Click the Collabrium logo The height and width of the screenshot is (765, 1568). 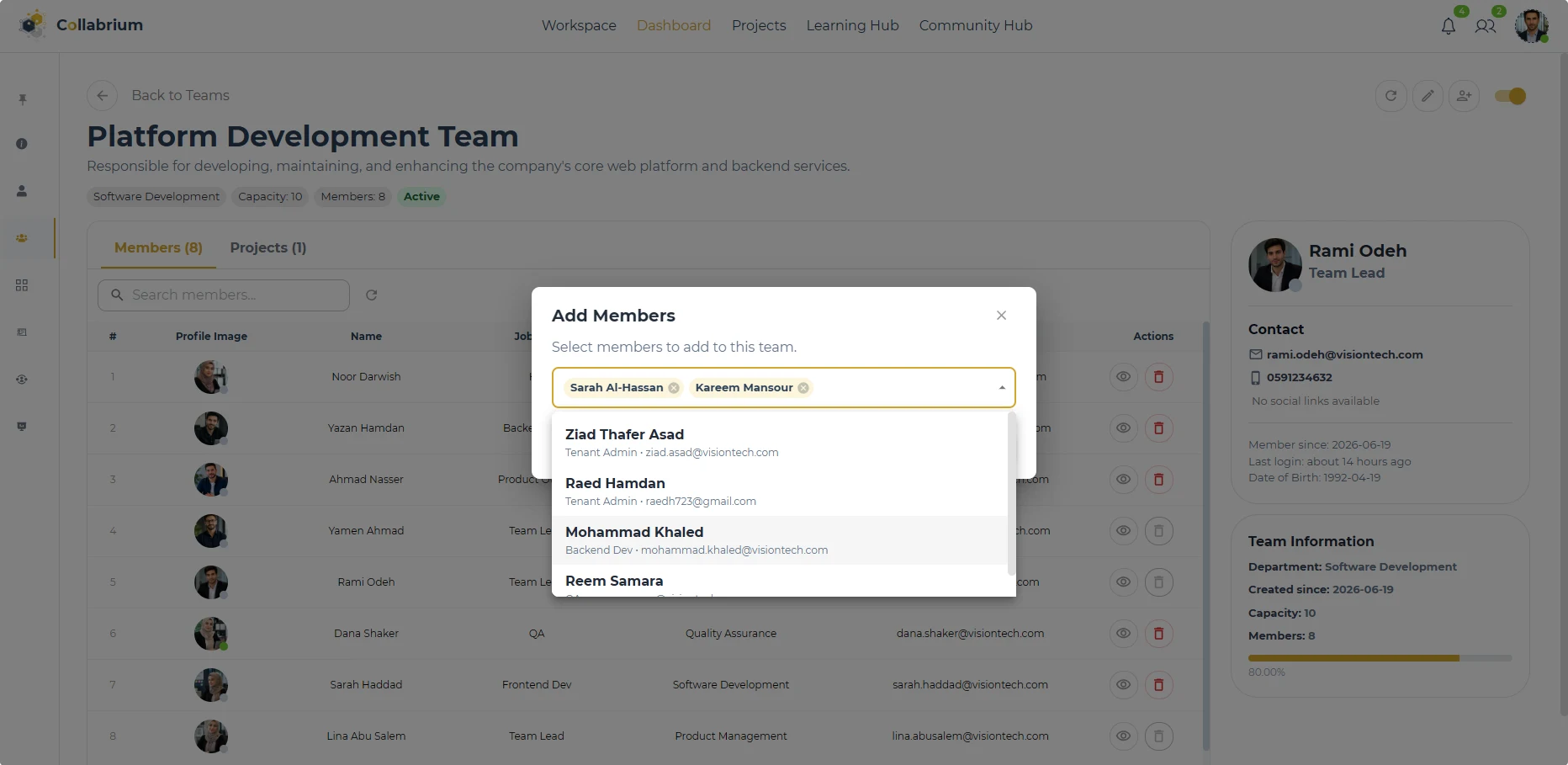(x=81, y=24)
